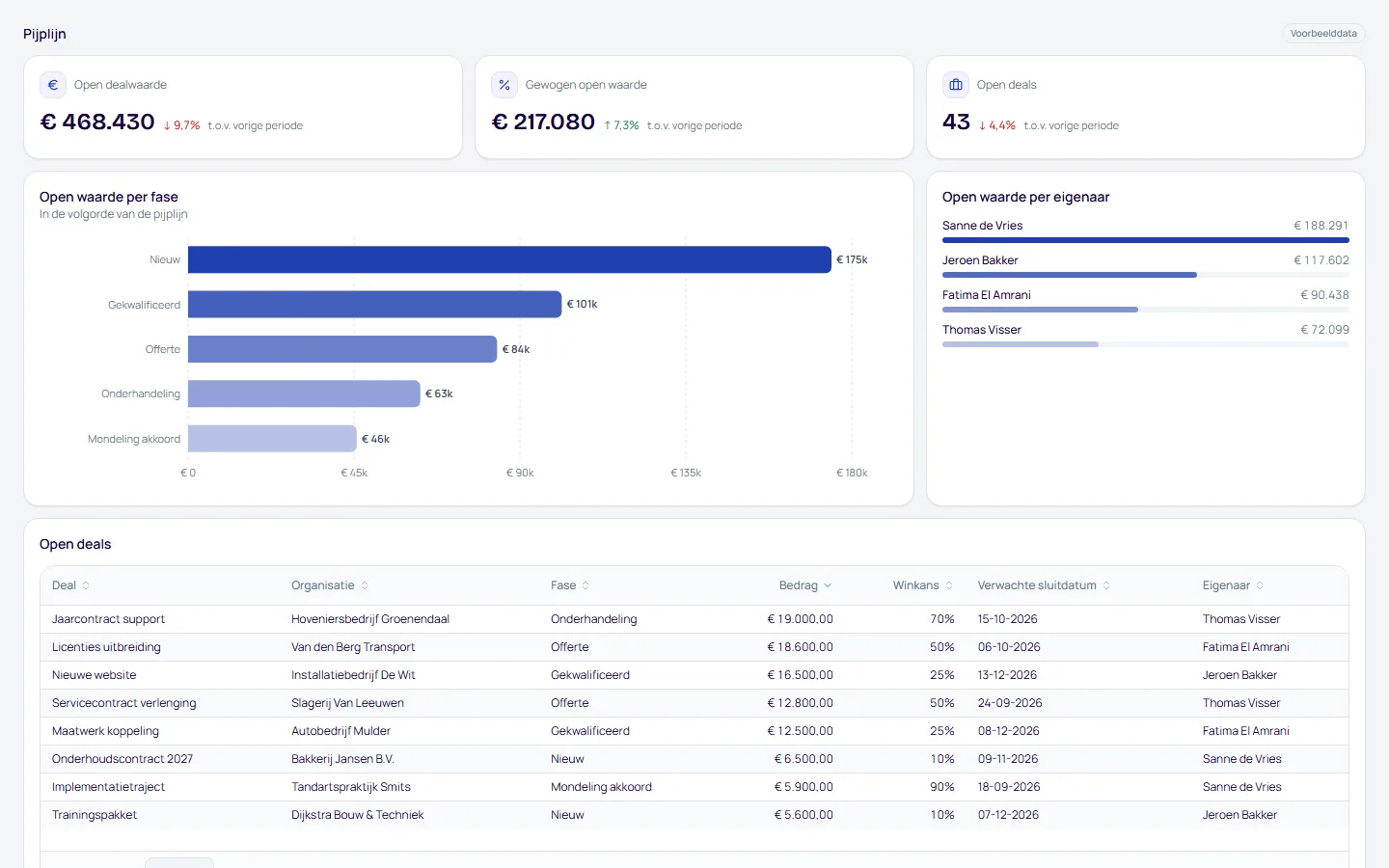
Task: Open the Onderhoudscontract 2027 deal
Action: pyautogui.click(x=123, y=759)
